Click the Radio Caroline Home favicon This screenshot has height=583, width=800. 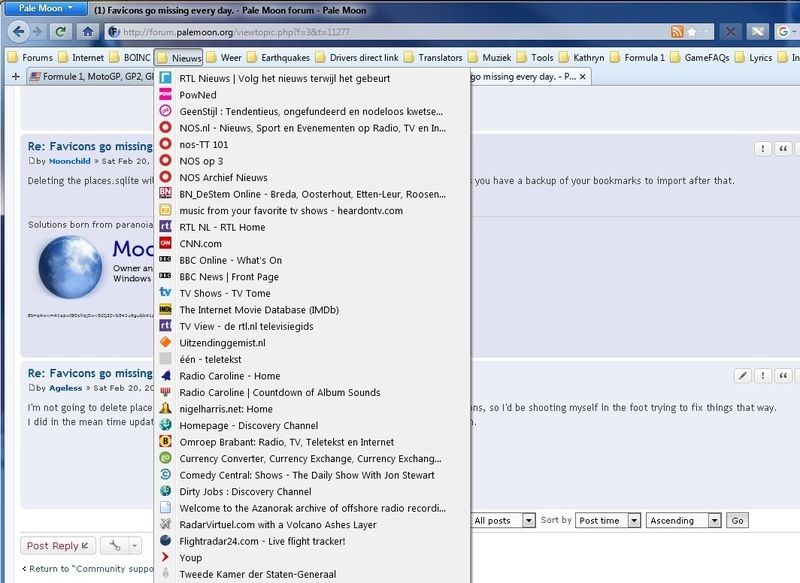[165, 375]
